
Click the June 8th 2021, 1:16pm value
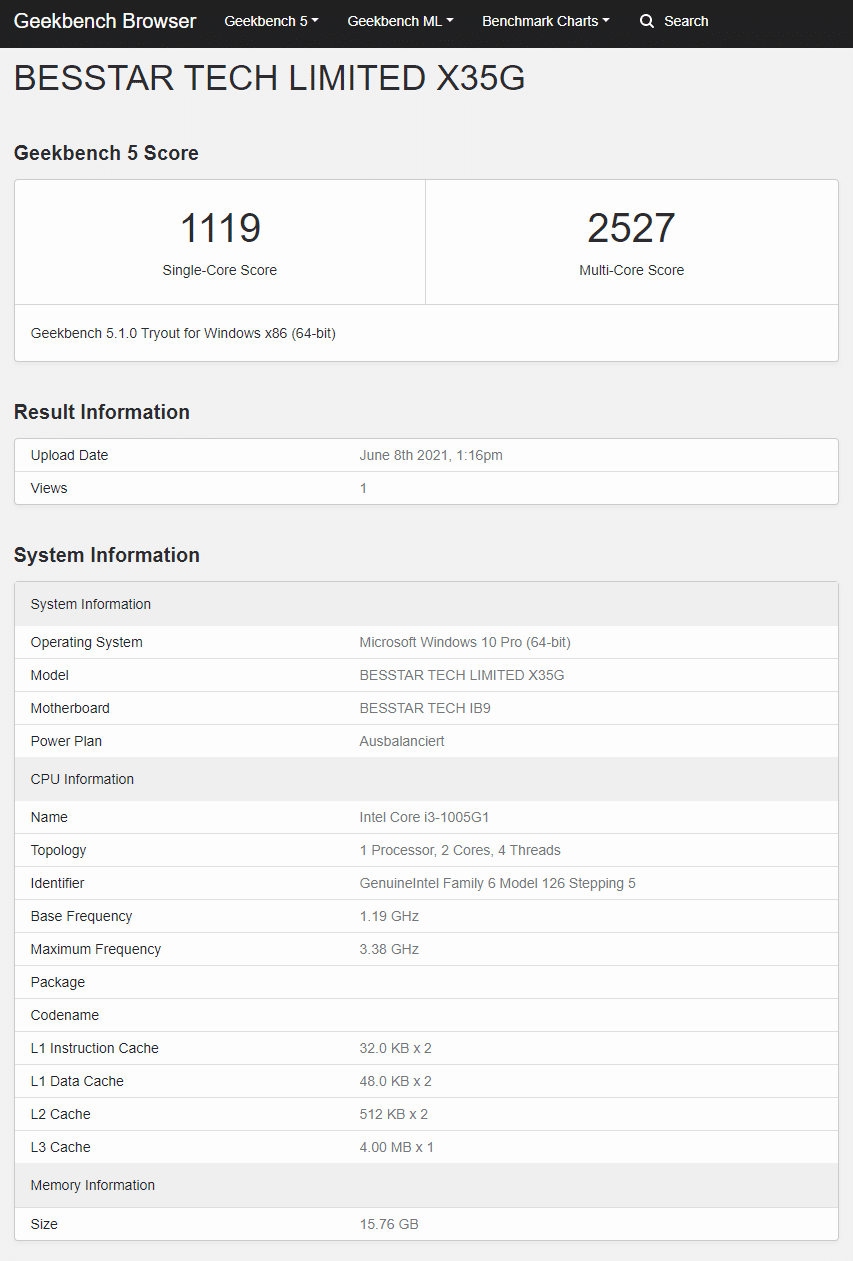431,455
